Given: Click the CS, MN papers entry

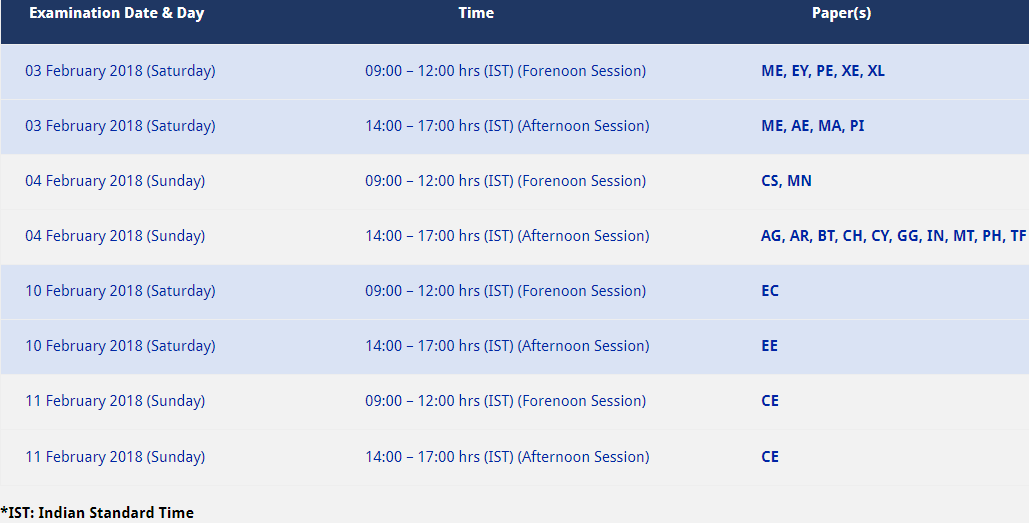Looking at the screenshot, I should click(x=786, y=181).
